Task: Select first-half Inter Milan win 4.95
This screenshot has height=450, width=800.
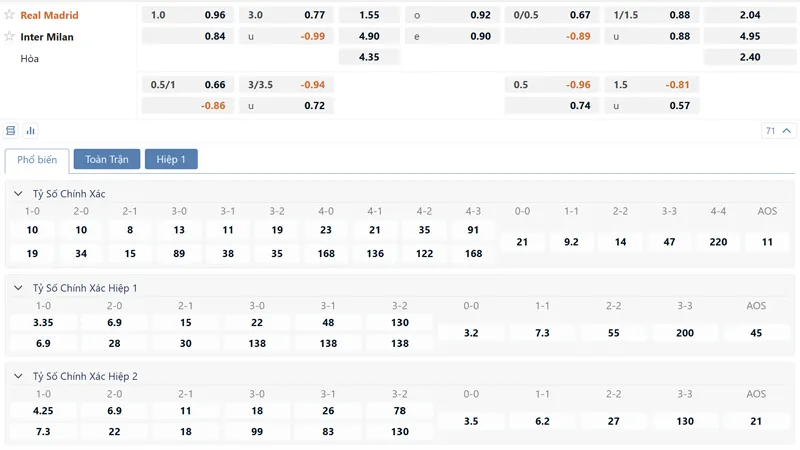Action: click(x=750, y=36)
